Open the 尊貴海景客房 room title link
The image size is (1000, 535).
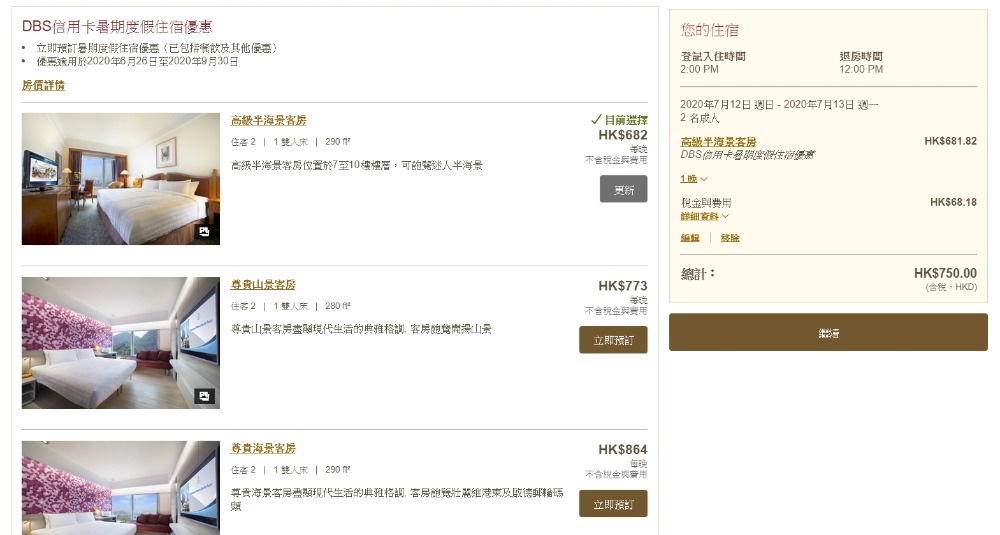coord(263,449)
